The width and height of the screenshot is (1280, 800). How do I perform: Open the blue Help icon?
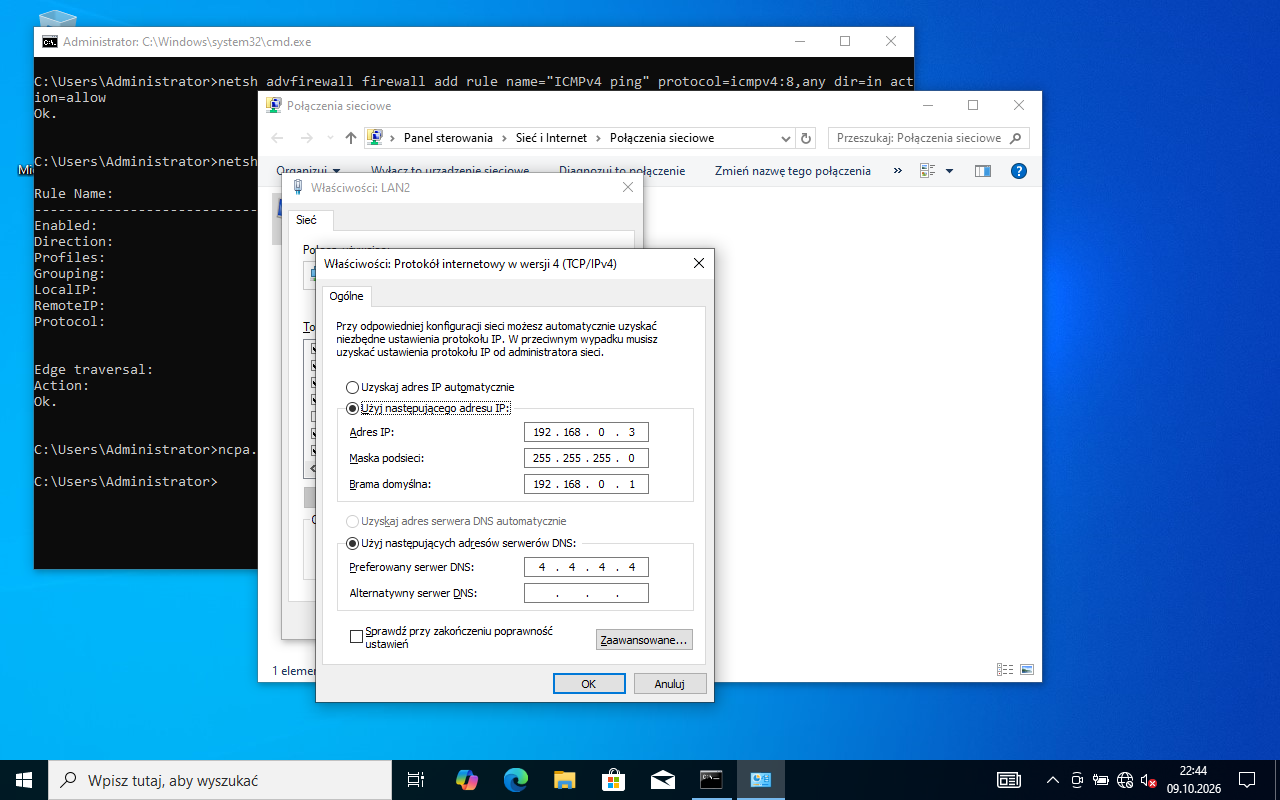coord(1019,171)
